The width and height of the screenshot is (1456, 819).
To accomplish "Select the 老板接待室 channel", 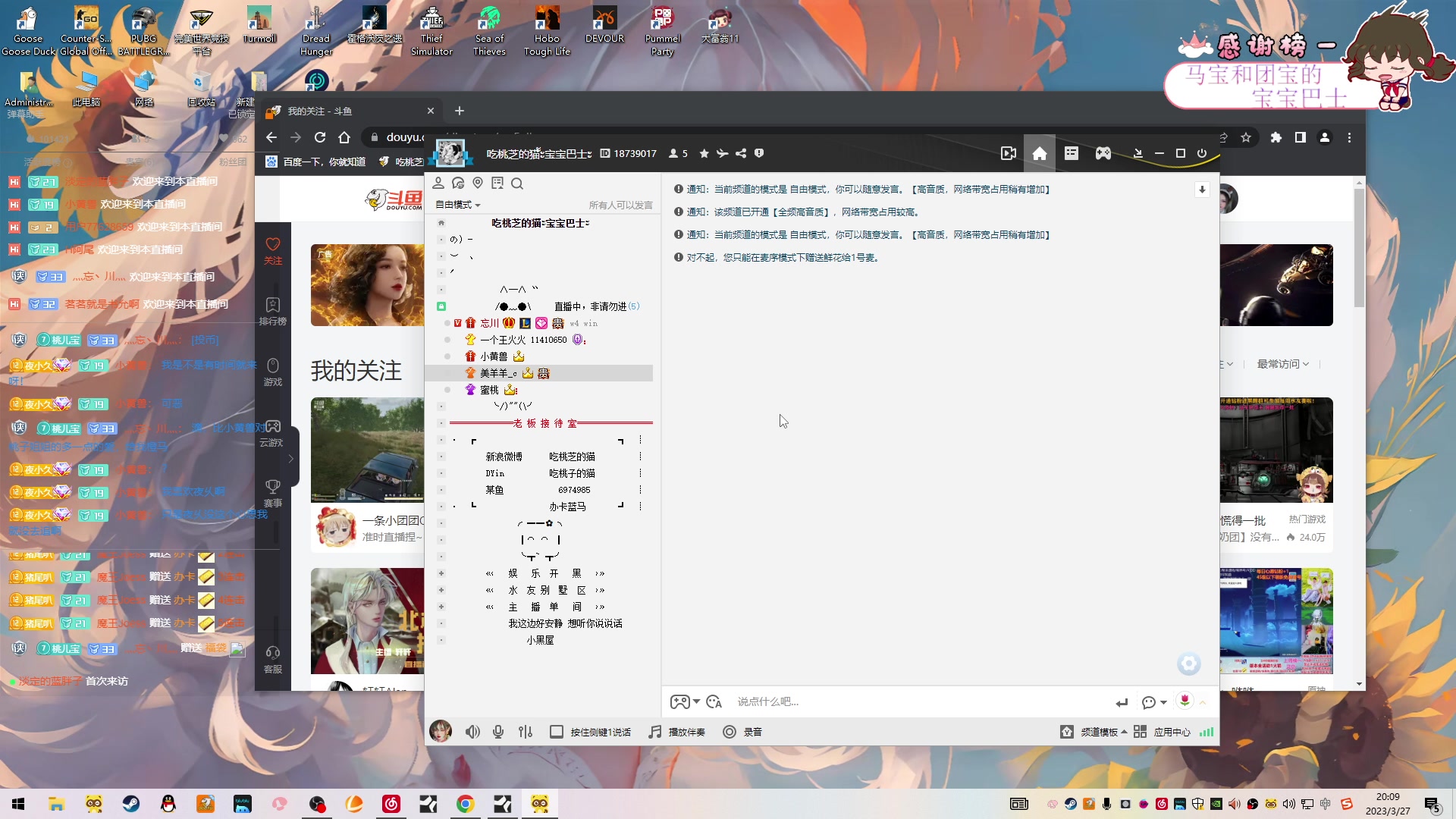I will click(x=545, y=423).
